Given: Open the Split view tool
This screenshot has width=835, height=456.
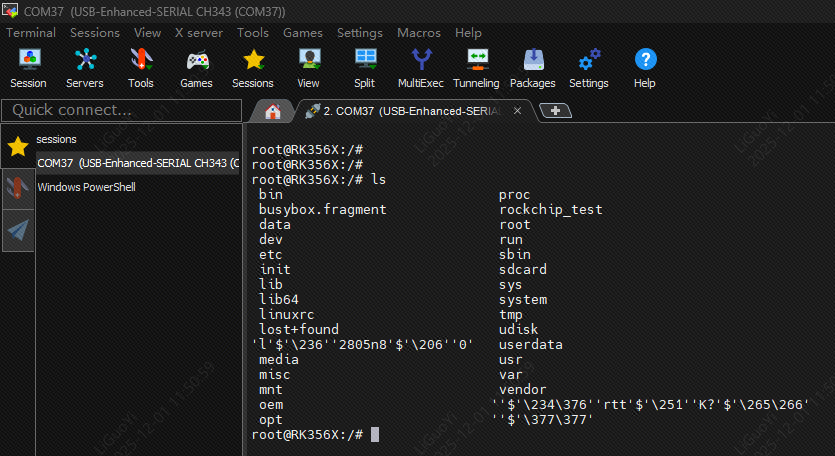Looking at the screenshot, I should click(x=365, y=67).
